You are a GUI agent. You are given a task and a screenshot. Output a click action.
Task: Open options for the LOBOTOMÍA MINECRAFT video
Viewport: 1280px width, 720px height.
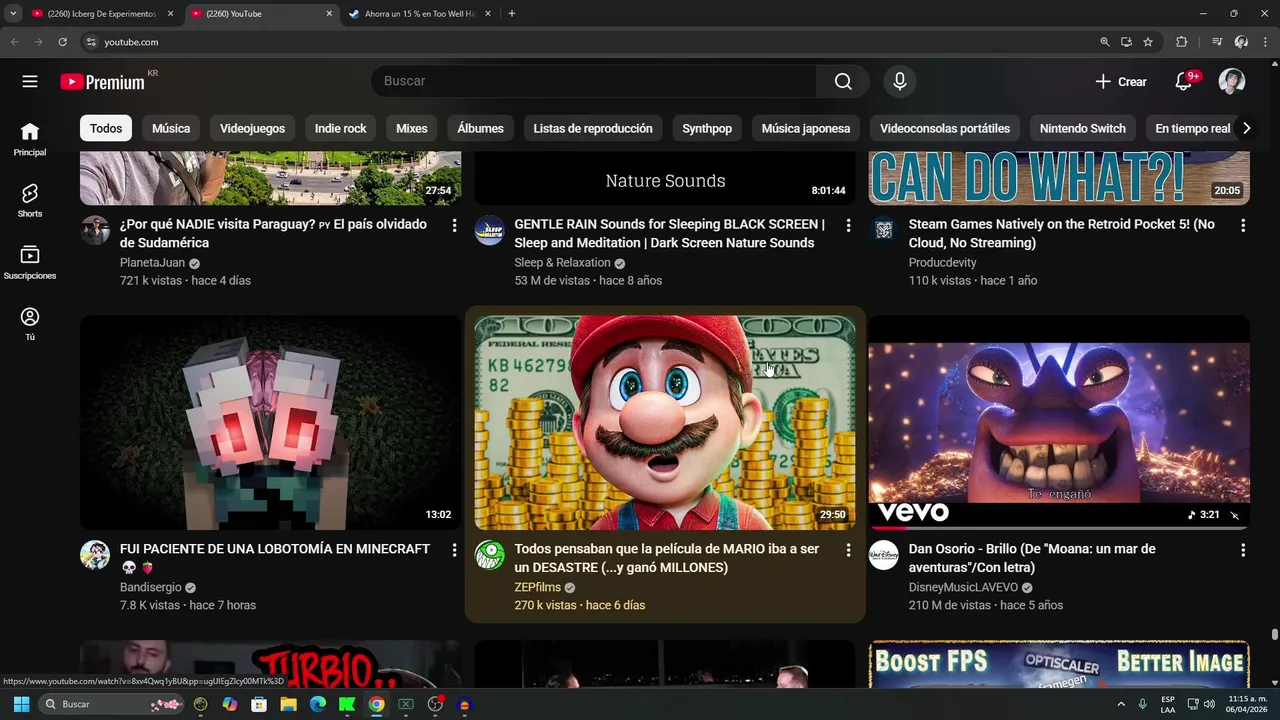454,550
